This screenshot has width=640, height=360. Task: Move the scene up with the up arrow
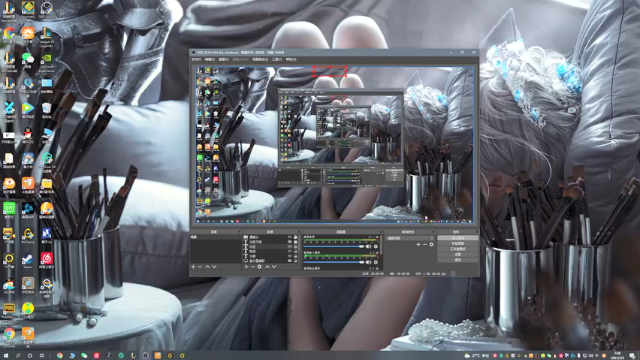coord(207,267)
